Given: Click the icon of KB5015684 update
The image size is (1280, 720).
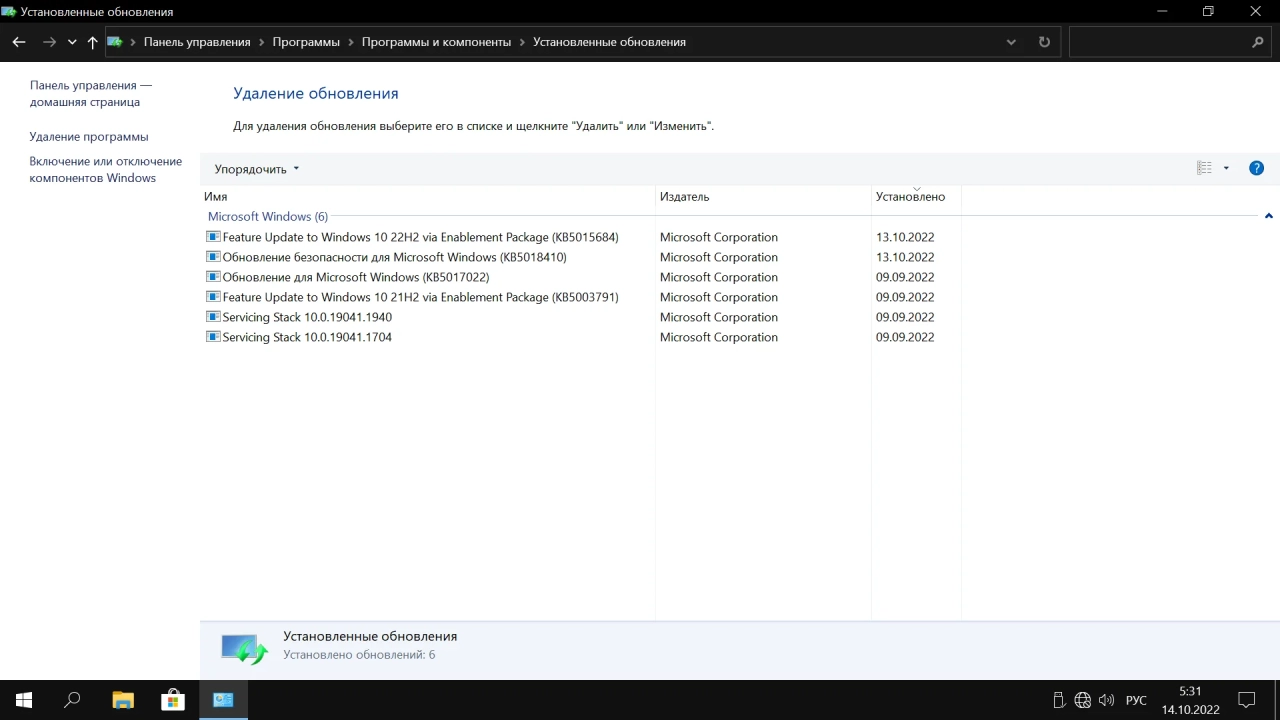Looking at the screenshot, I should click(213, 237).
